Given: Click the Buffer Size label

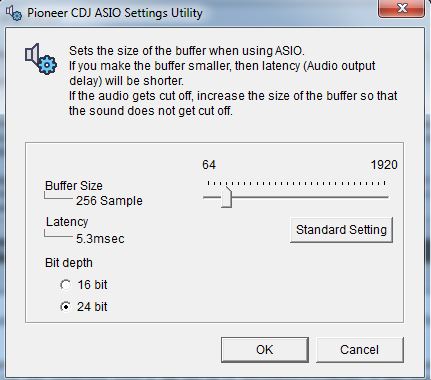Looking at the screenshot, I should (x=74, y=186).
